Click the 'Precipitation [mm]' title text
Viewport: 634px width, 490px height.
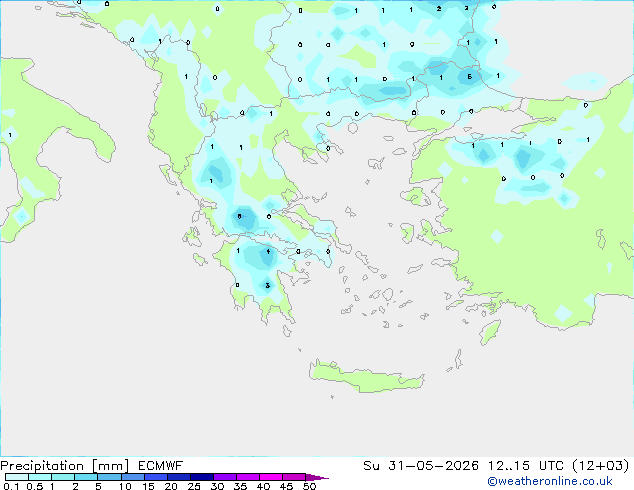coord(65,466)
